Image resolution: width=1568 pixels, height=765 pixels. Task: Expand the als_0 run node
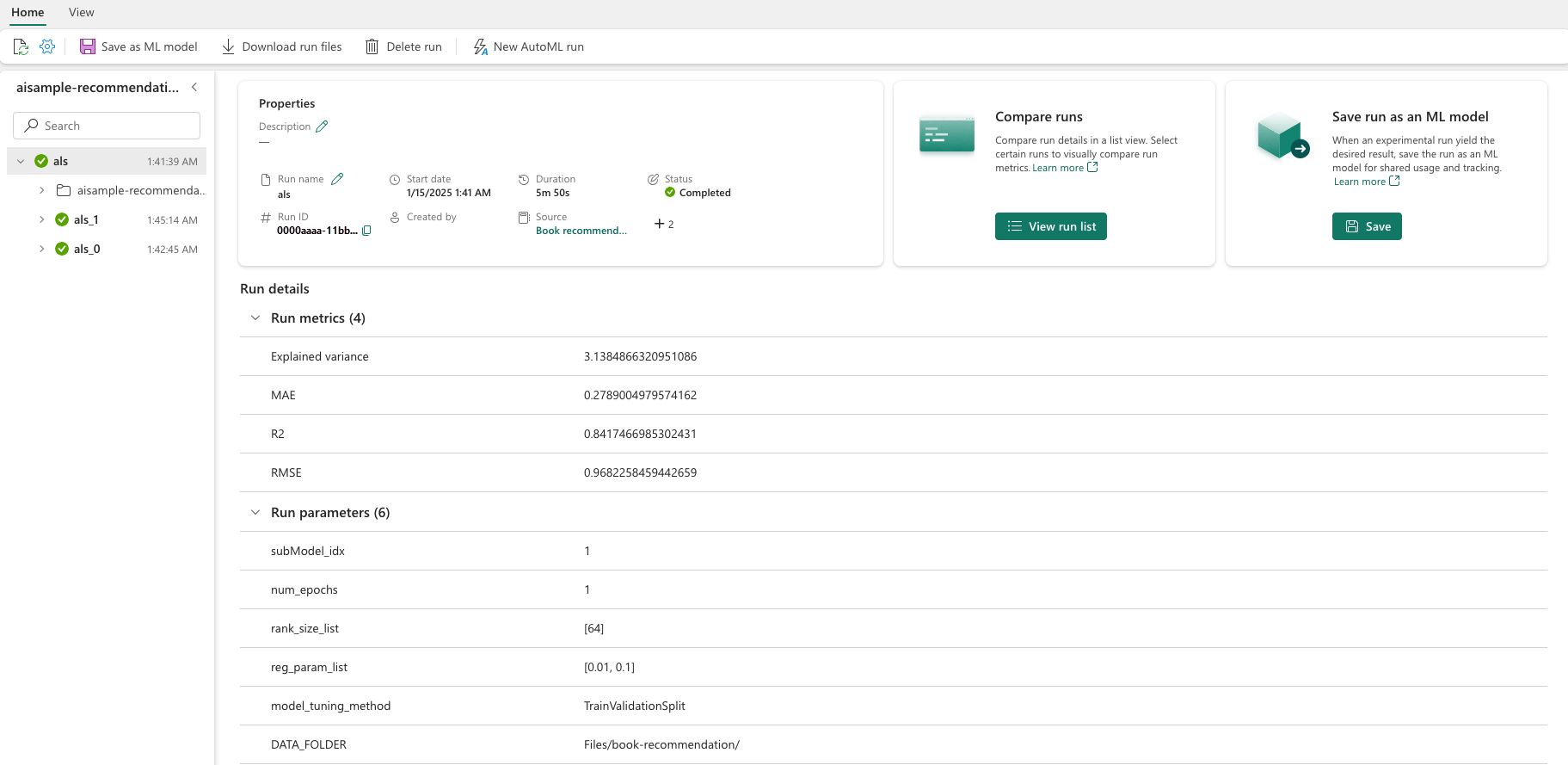(41, 249)
